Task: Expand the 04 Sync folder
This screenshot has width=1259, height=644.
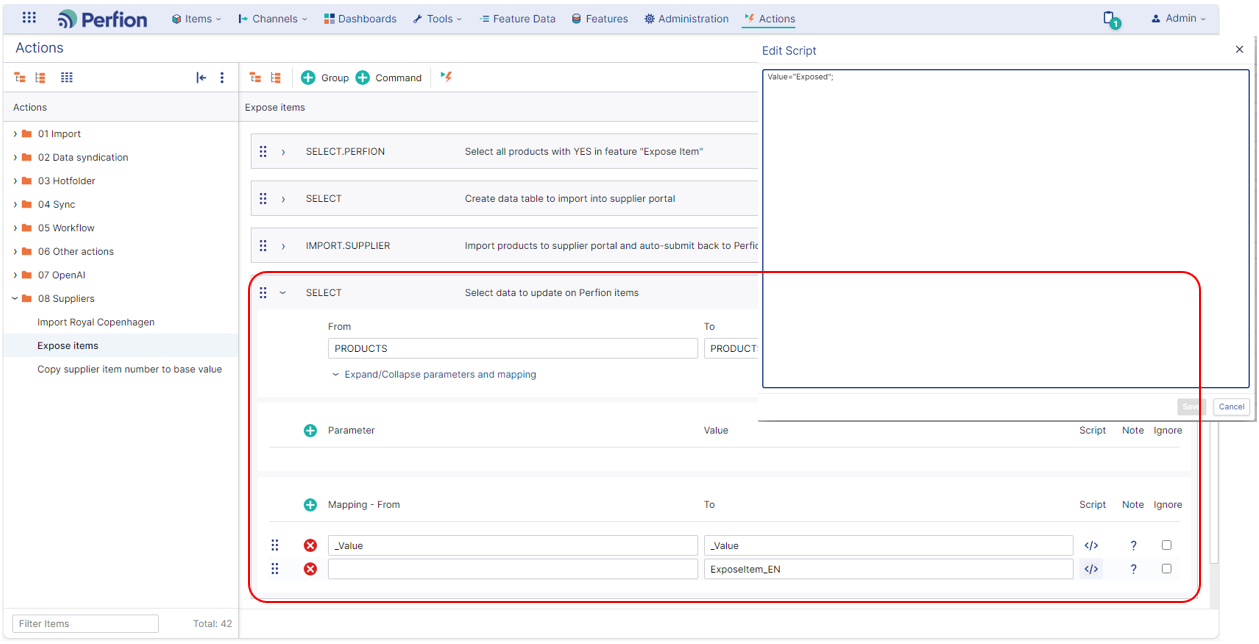Action: click(15, 204)
